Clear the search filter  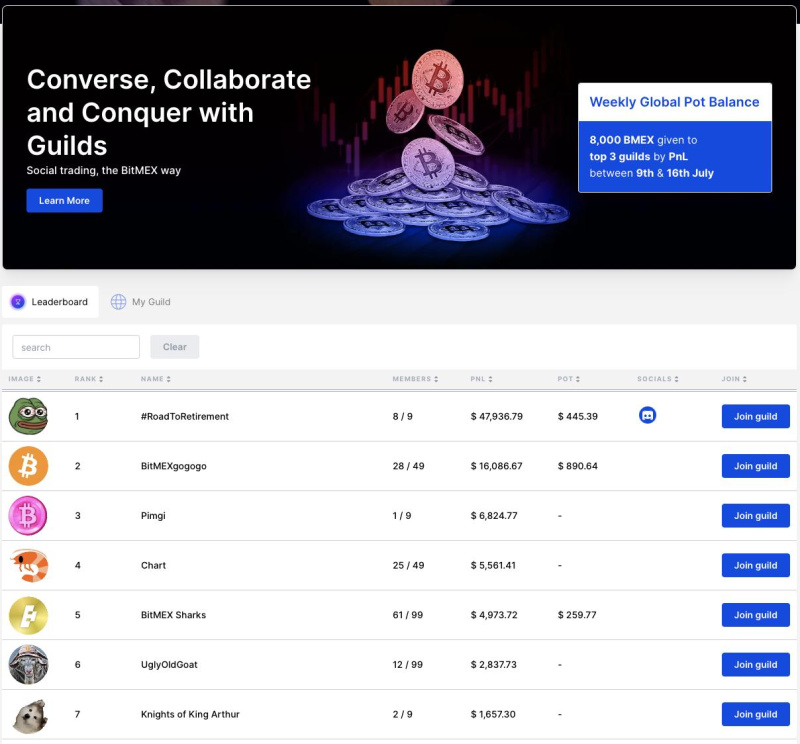pos(174,347)
